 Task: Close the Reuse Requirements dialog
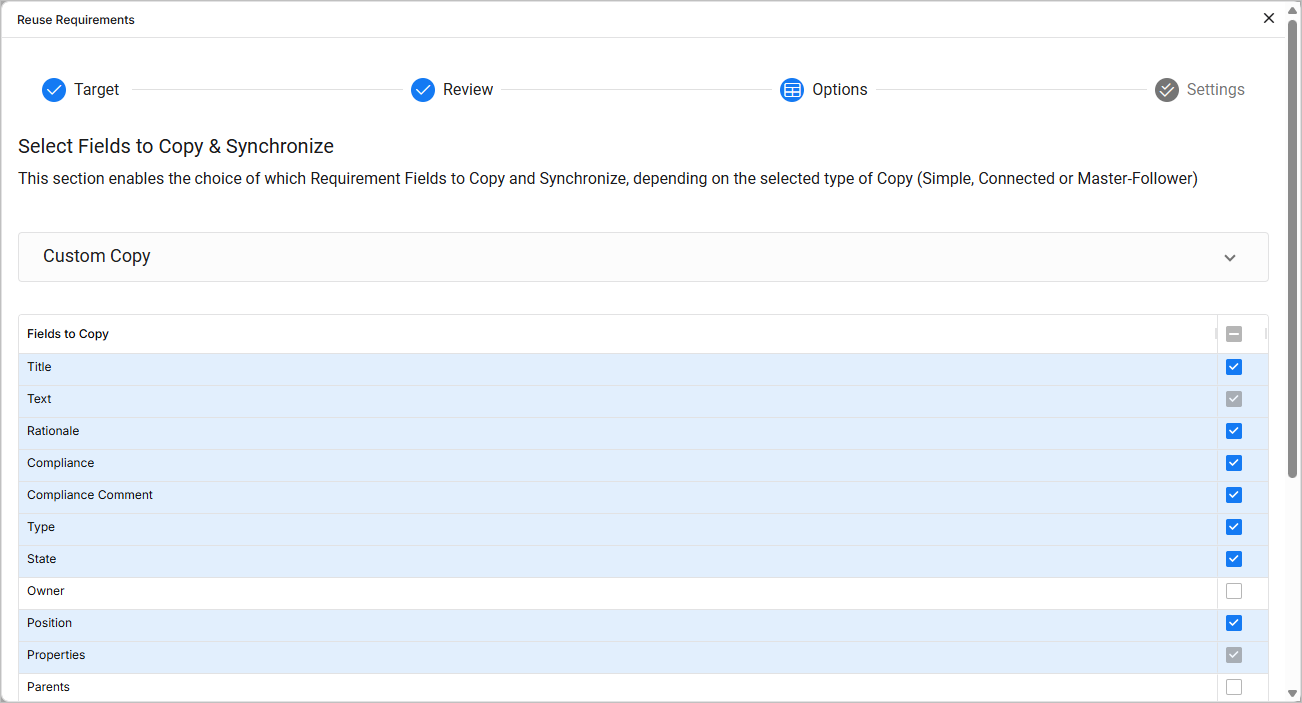(x=1269, y=18)
